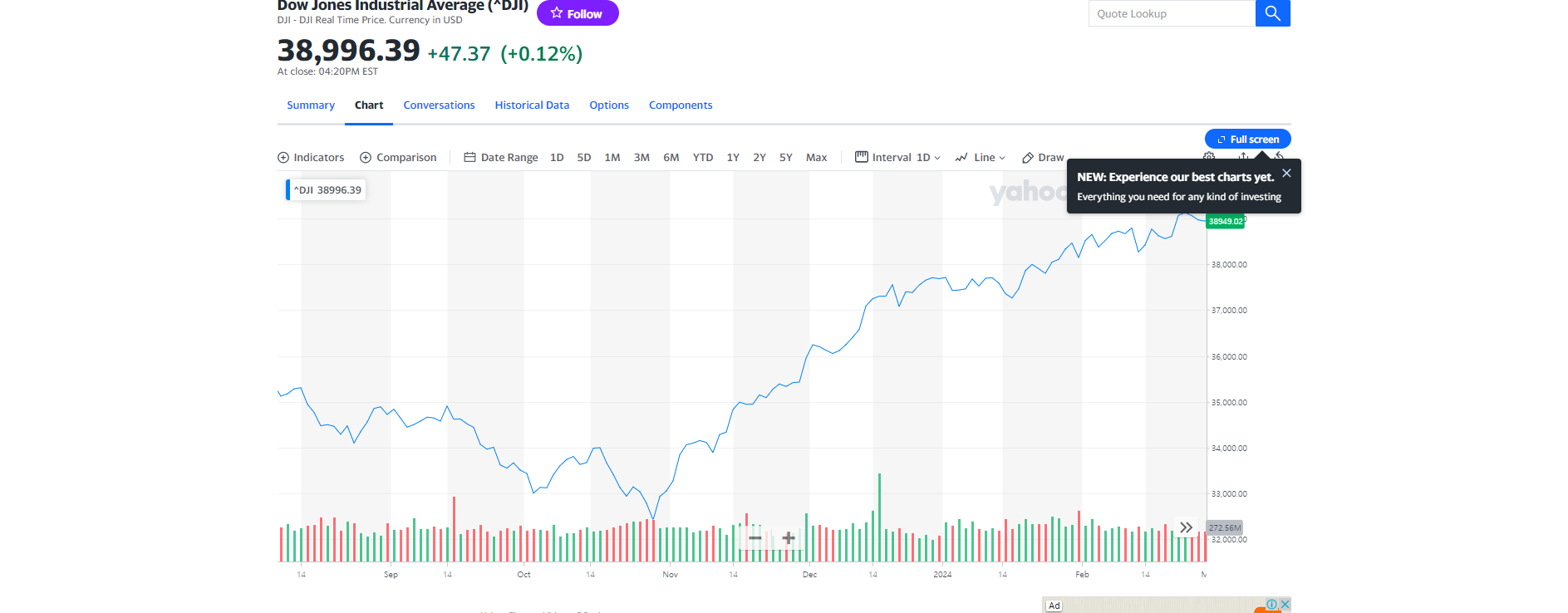Set chart range to Max

[817, 158]
